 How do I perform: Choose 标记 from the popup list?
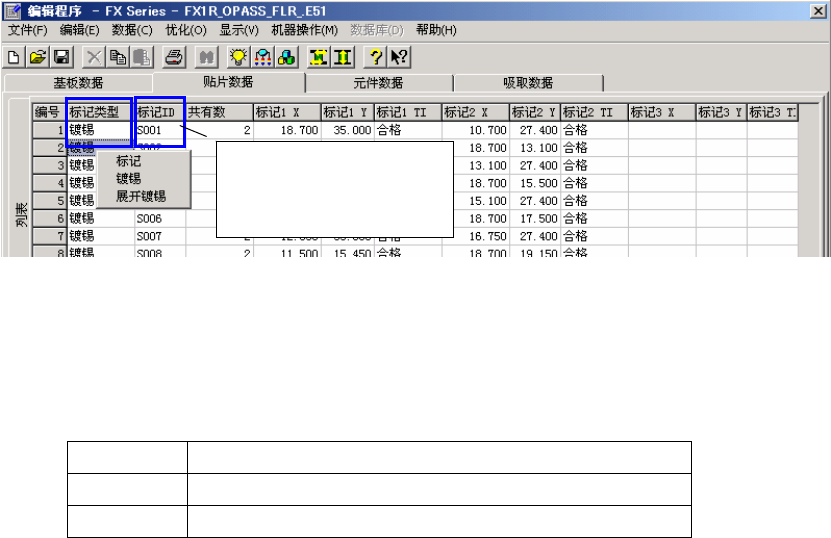tap(129, 160)
